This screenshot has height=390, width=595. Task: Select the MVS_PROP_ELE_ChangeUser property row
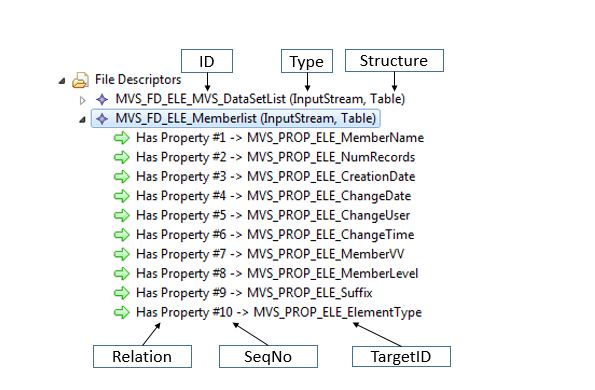pyautogui.click(x=273, y=215)
